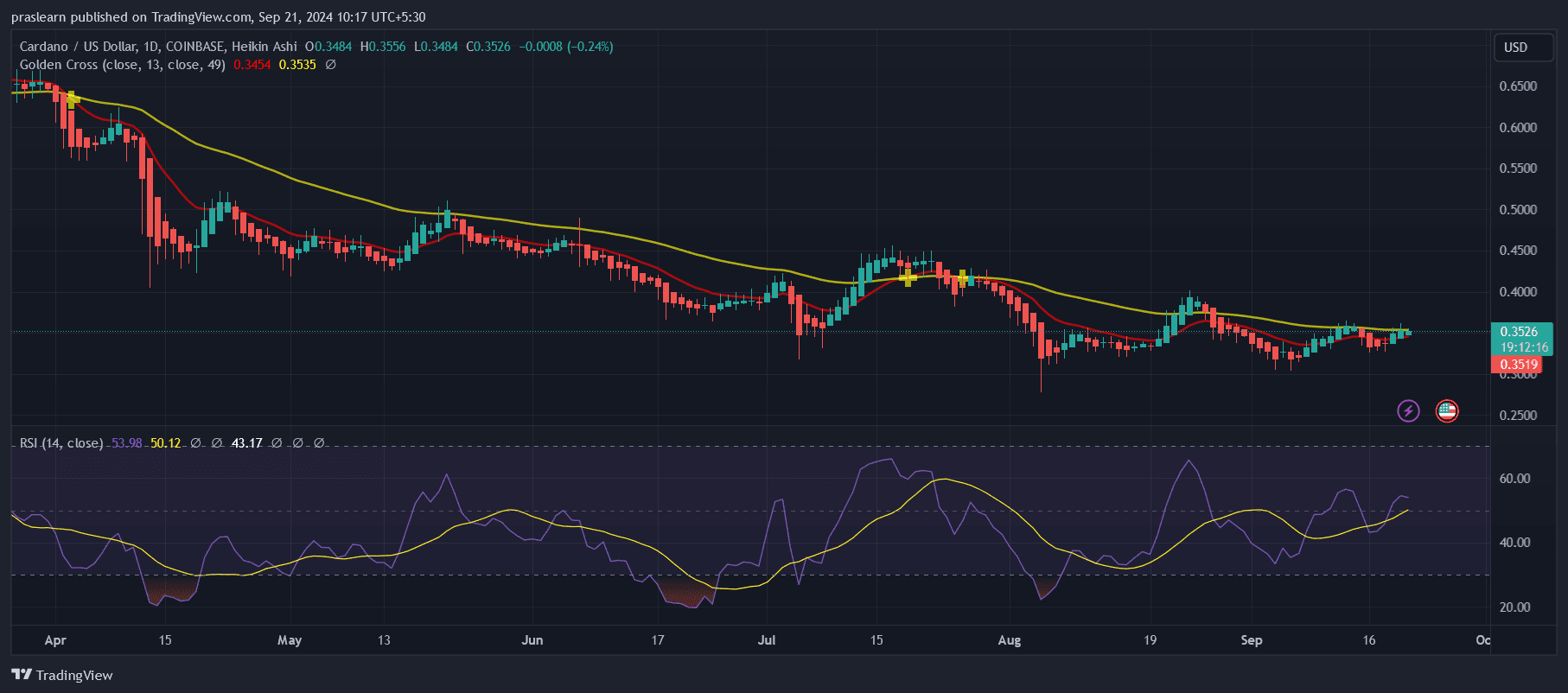Click the May date label on time axis
Image resolution: width=1568 pixels, height=693 pixels.
(290, 640)
